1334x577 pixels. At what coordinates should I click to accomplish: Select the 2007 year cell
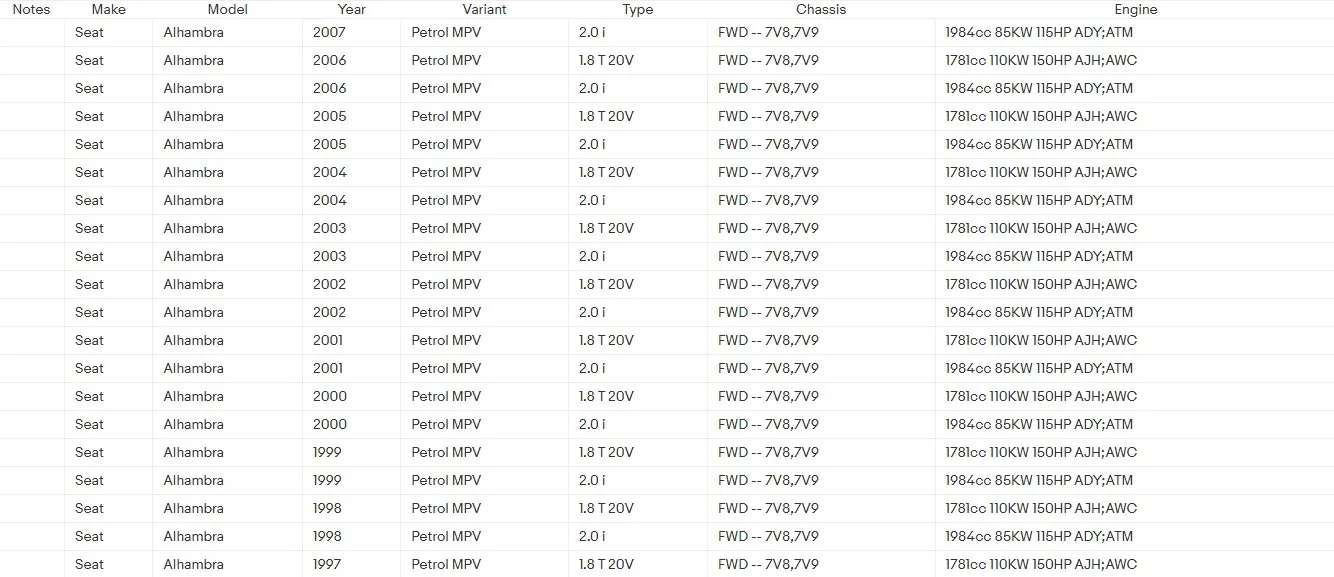click(329, 32)
